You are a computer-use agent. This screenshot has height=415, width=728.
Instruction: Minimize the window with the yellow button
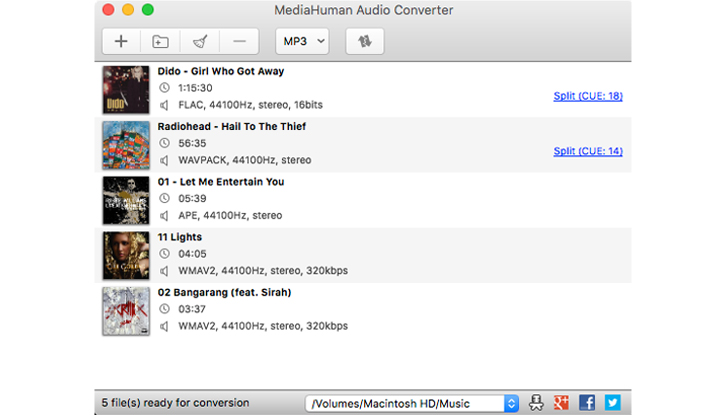point(128,10)
